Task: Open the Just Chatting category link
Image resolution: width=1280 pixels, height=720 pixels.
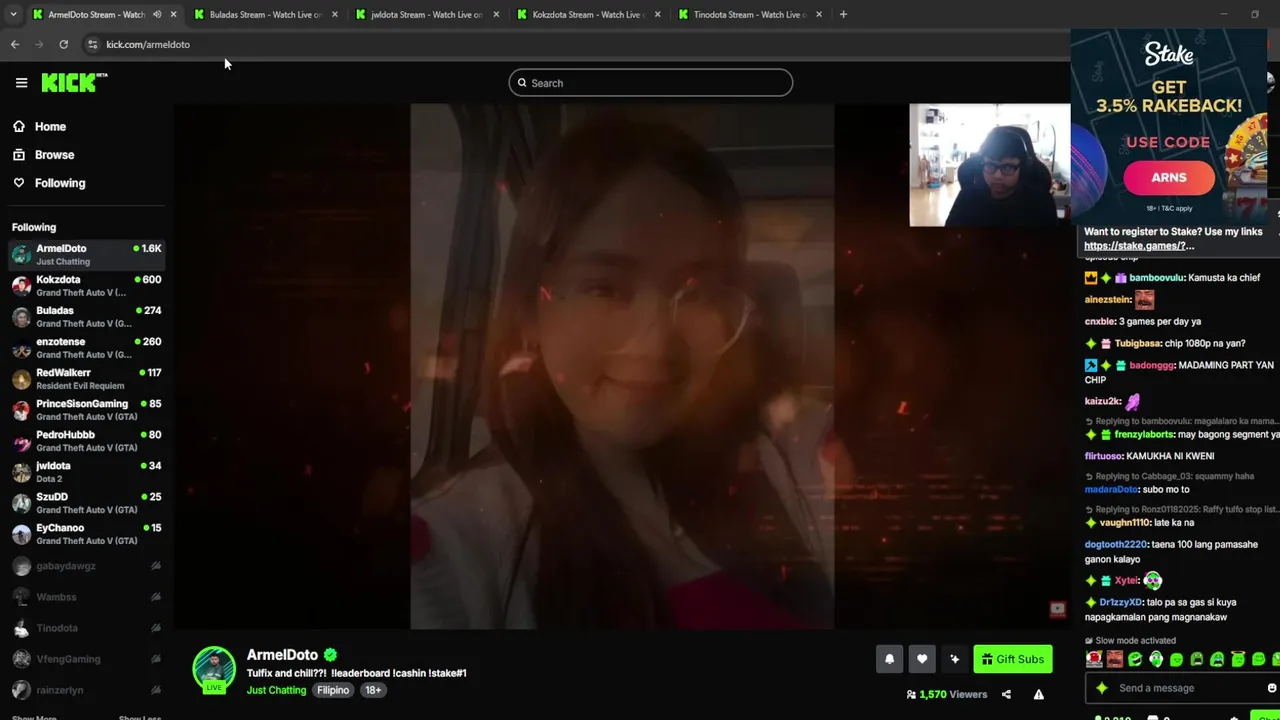Action: point(276,690)
